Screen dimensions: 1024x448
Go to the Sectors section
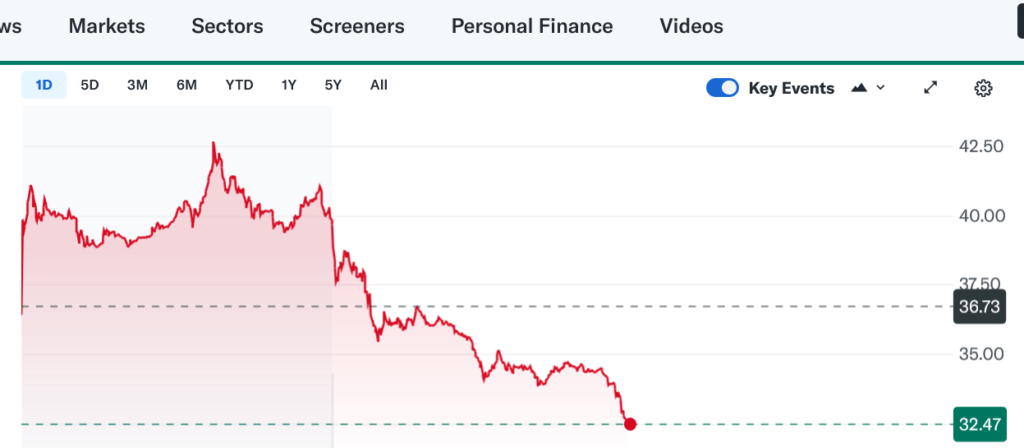point(227,26)
